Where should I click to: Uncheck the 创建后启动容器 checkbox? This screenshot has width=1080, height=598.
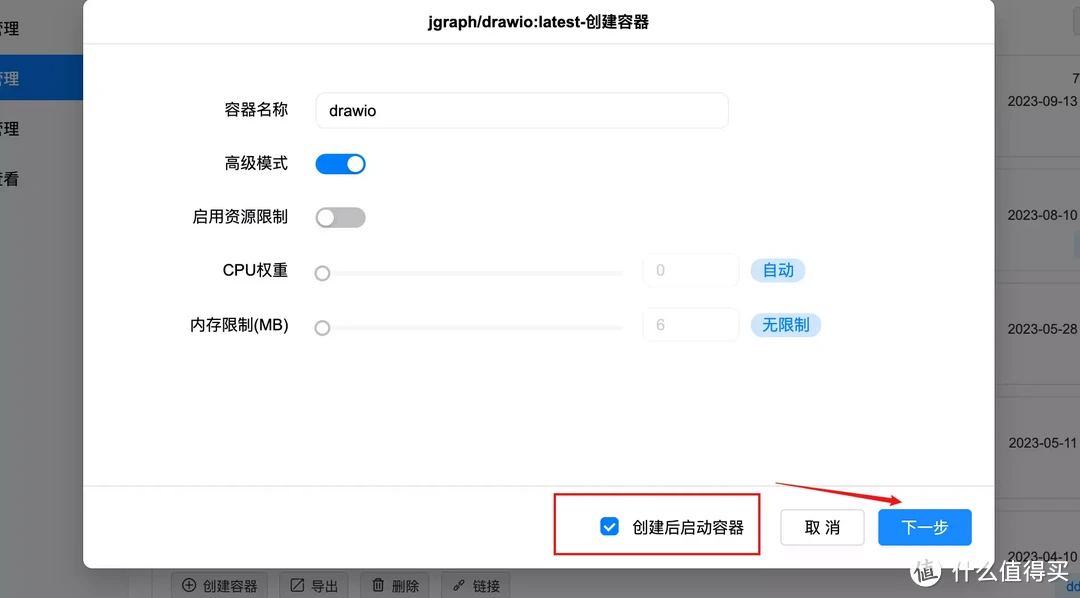click(x=609, y=527)
